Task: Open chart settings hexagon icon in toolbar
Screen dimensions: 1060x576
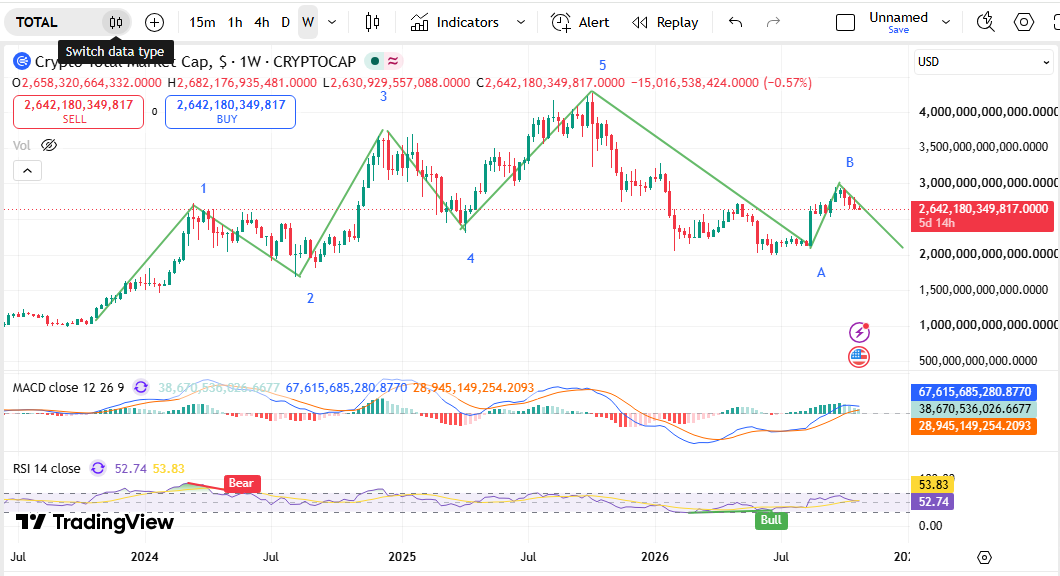Action: [x=1023, y=22]
